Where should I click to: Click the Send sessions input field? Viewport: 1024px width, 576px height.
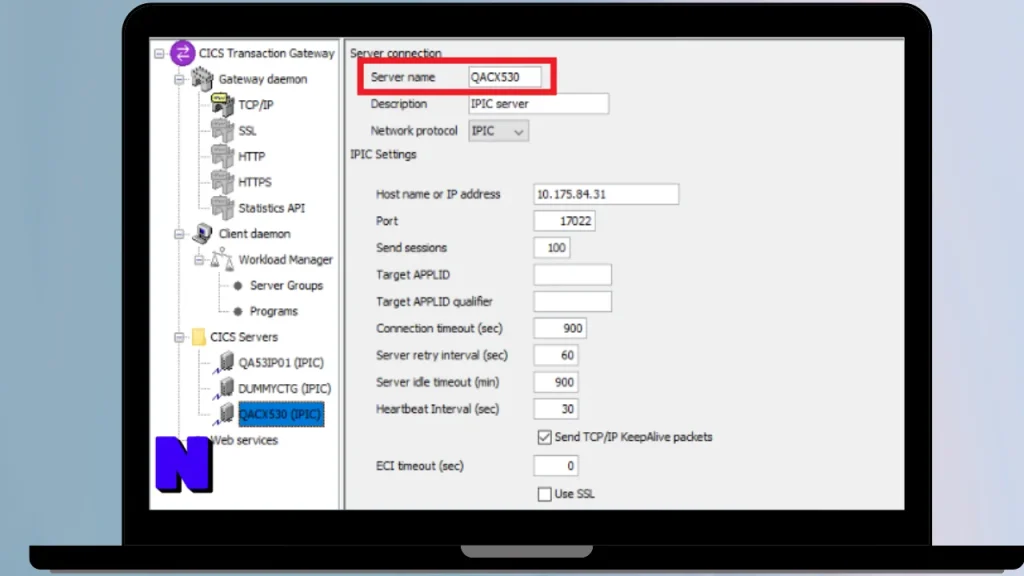(x=552, y=248)
